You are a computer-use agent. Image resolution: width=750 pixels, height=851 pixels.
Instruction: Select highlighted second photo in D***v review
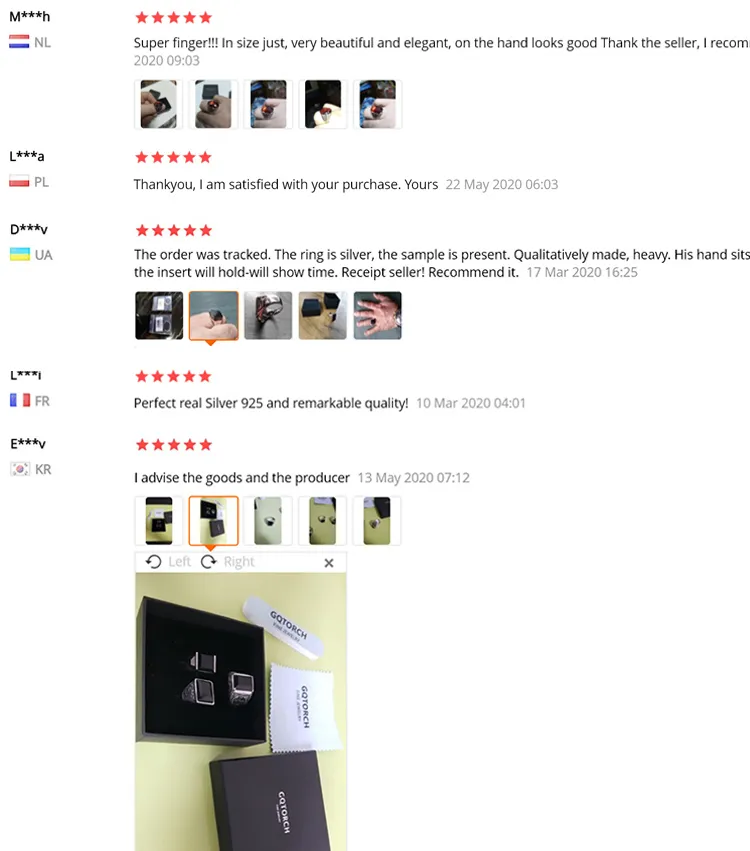tap(213, 315)
